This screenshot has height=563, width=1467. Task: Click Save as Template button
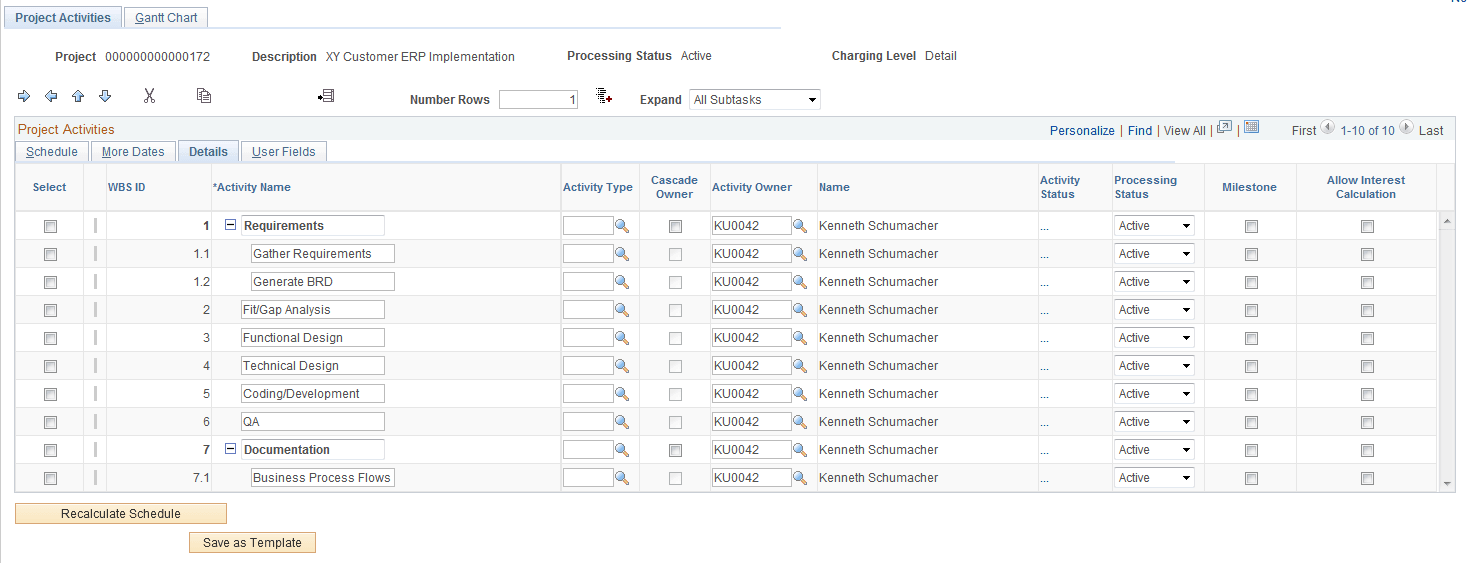point(252,543)
